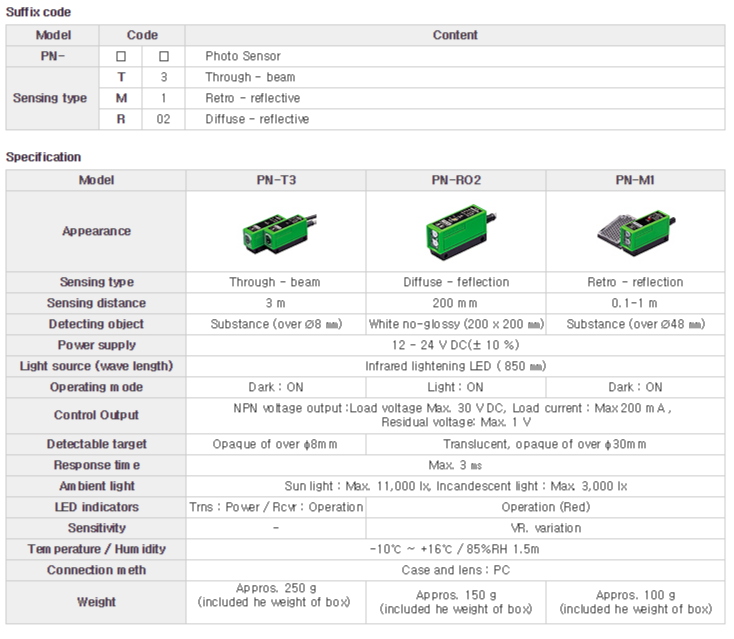Screen dimensions: 734x639
Task: Click the 'PN-M1' column header
Action: (x=635, y=180)
